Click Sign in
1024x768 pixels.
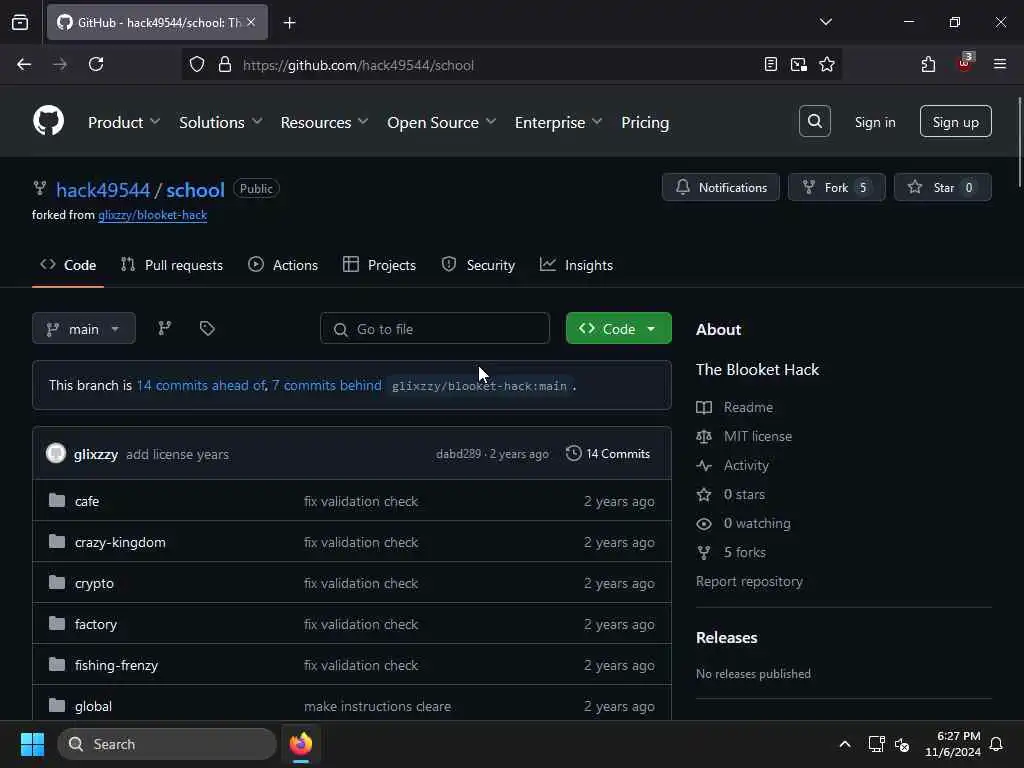pyautogui.click(x=874, y=122)
